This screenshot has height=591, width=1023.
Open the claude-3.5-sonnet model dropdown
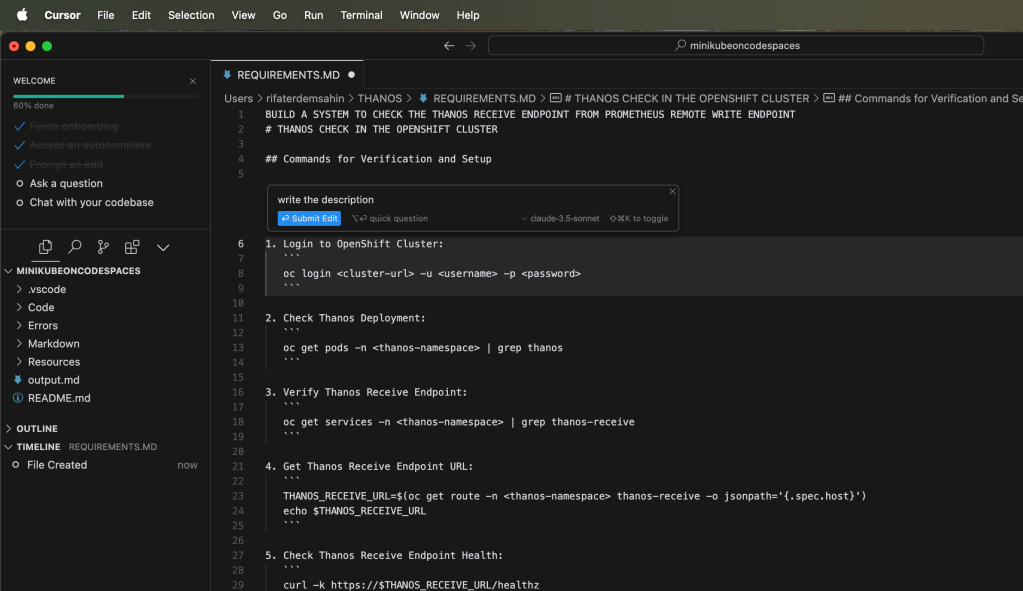coord(560,219)
